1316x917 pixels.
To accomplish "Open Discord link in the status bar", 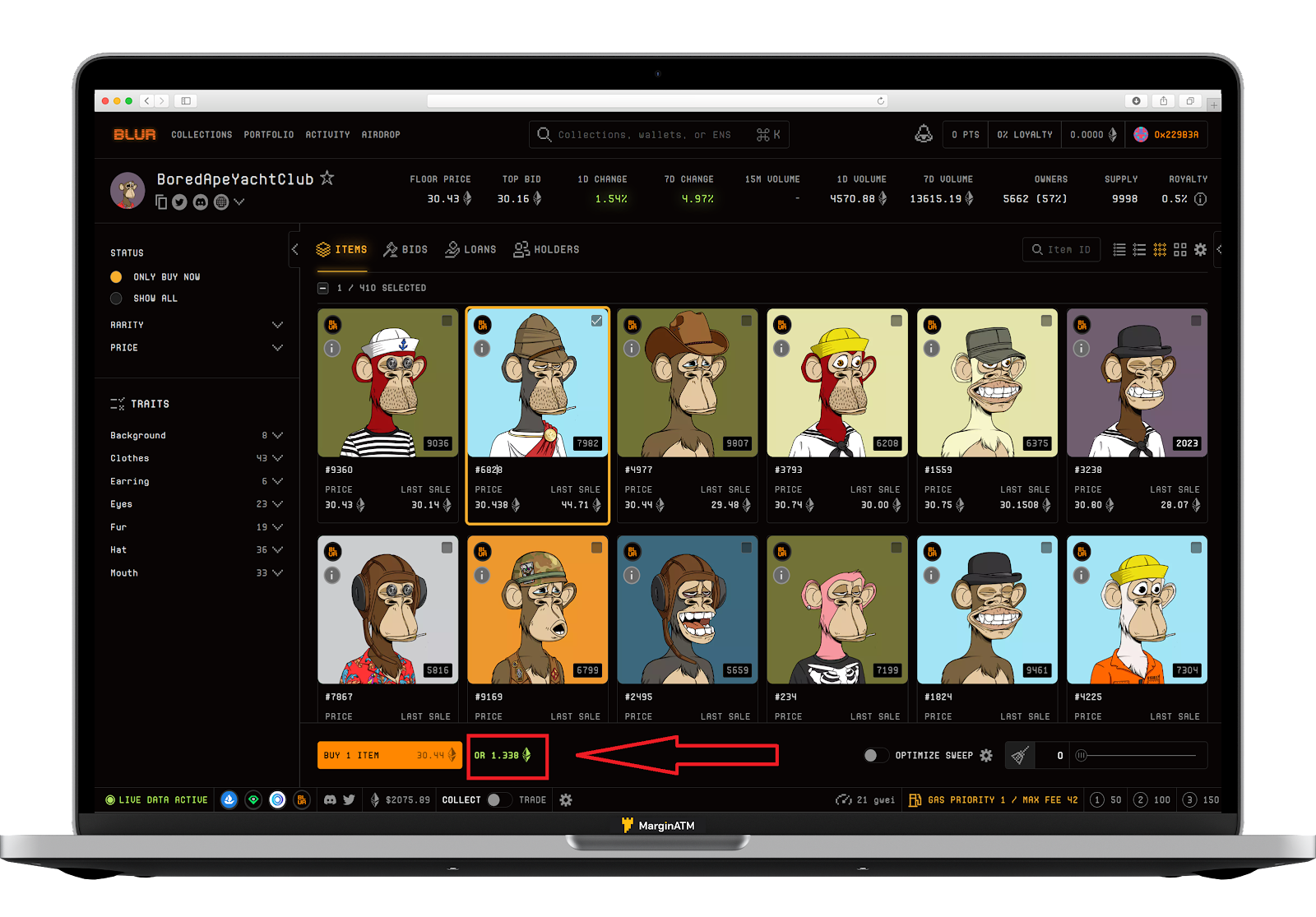I will coord(330,799).
